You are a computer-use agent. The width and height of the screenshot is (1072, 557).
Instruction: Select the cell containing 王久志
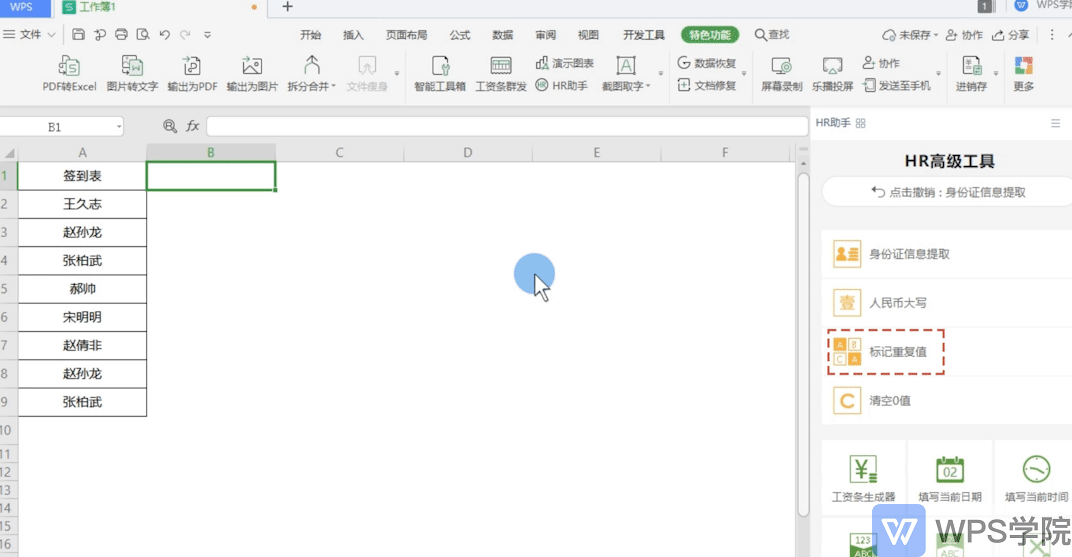pyautogui.click(x=82, y=204)
